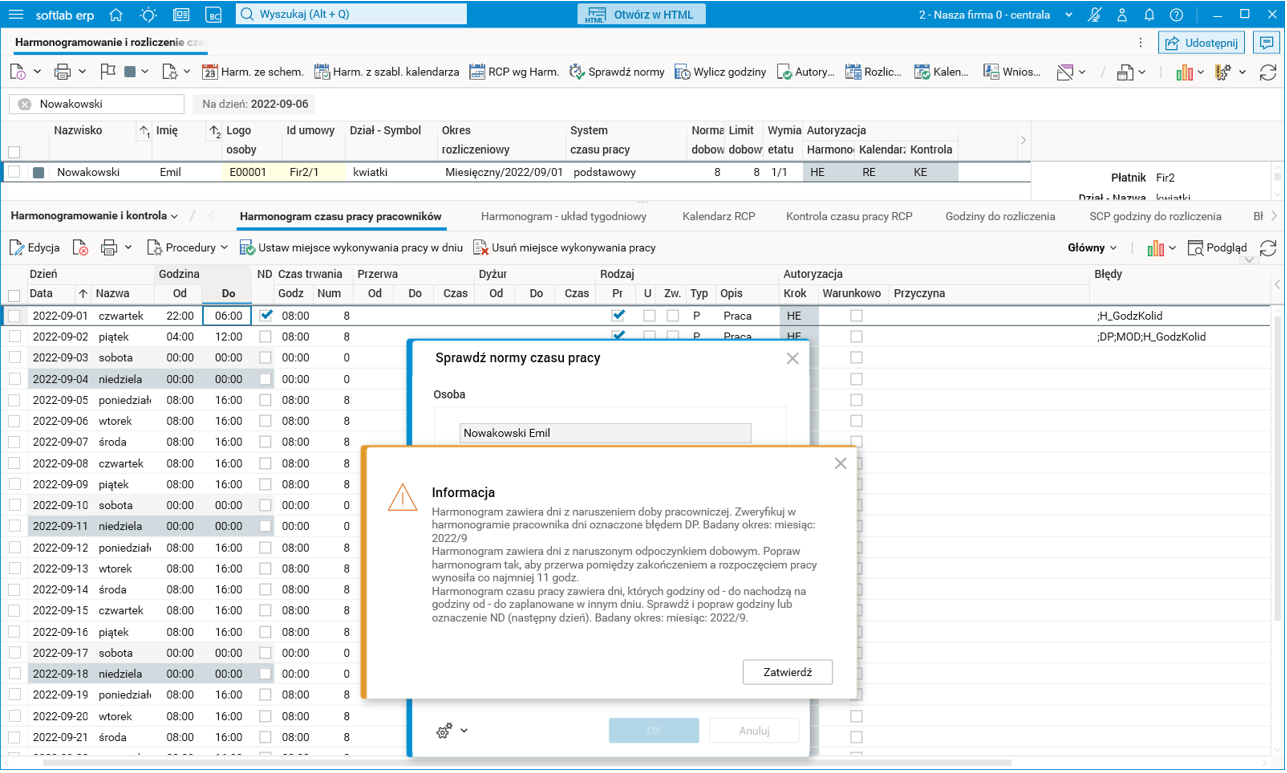Click the Edycja pencil button
Image resolution: width=1287 pixels, height=773 pixels.
click(35, 248)
